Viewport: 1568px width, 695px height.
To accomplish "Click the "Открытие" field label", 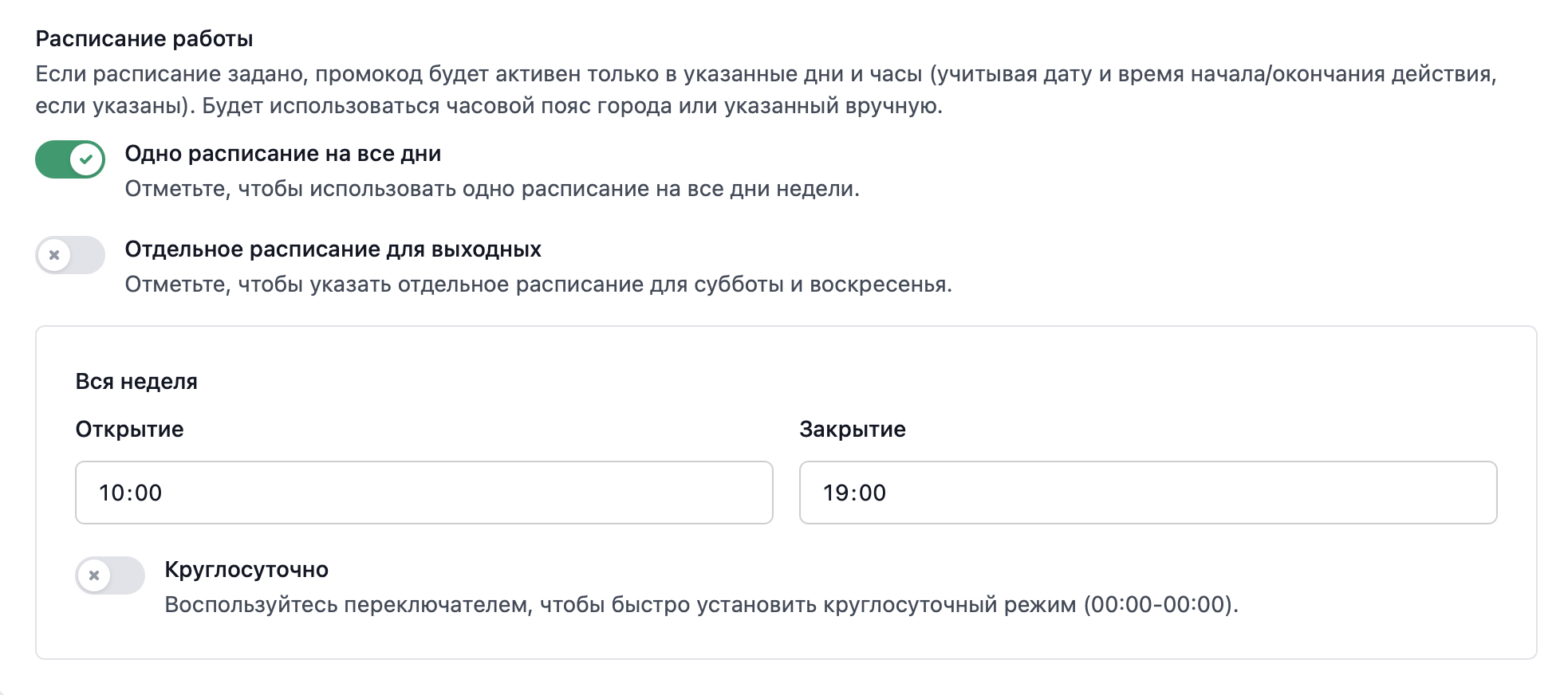I will click(x=129, y=430).
